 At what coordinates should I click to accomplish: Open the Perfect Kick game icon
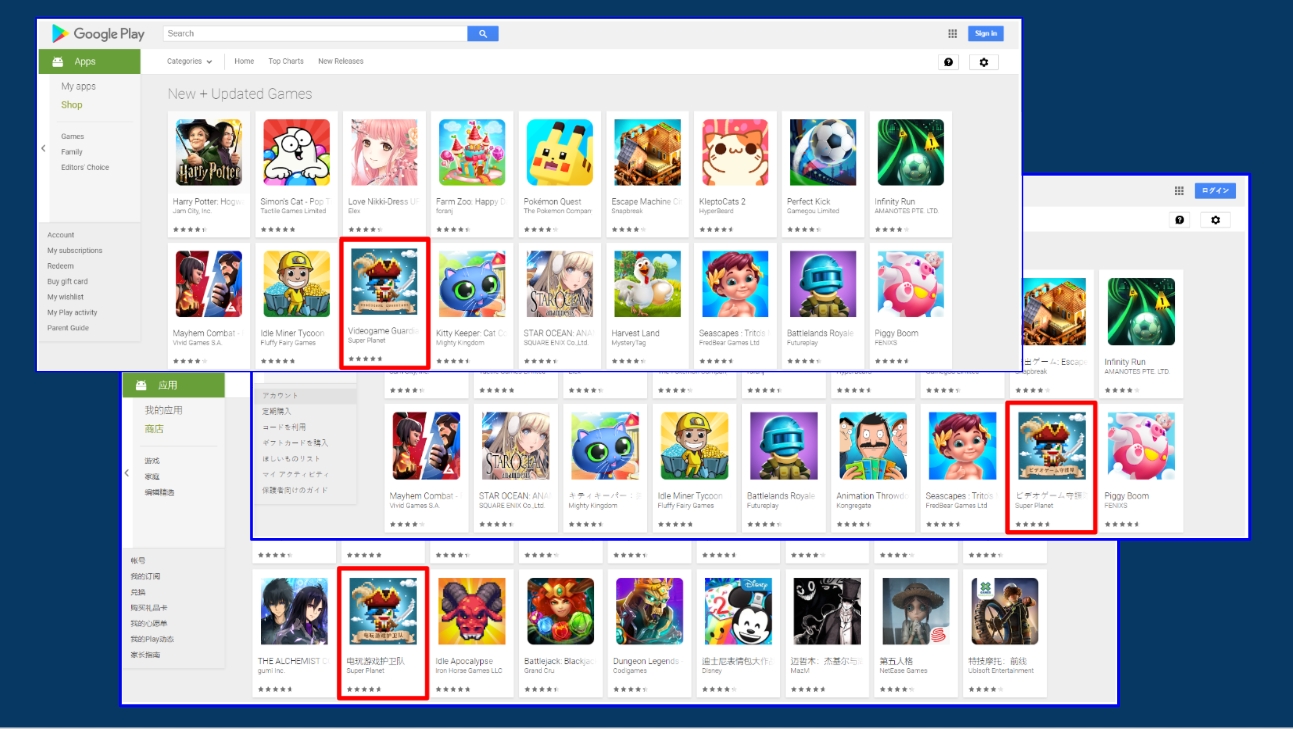click(x=822, y=153)
